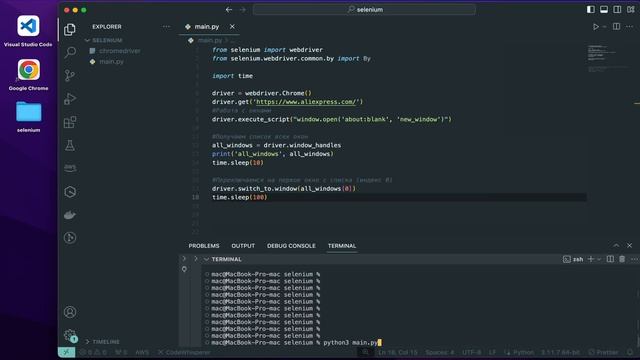The height and width of the screenshot is (360, 640).
Task: Create a new terminal with plus icon
Action: click(590, 259)
